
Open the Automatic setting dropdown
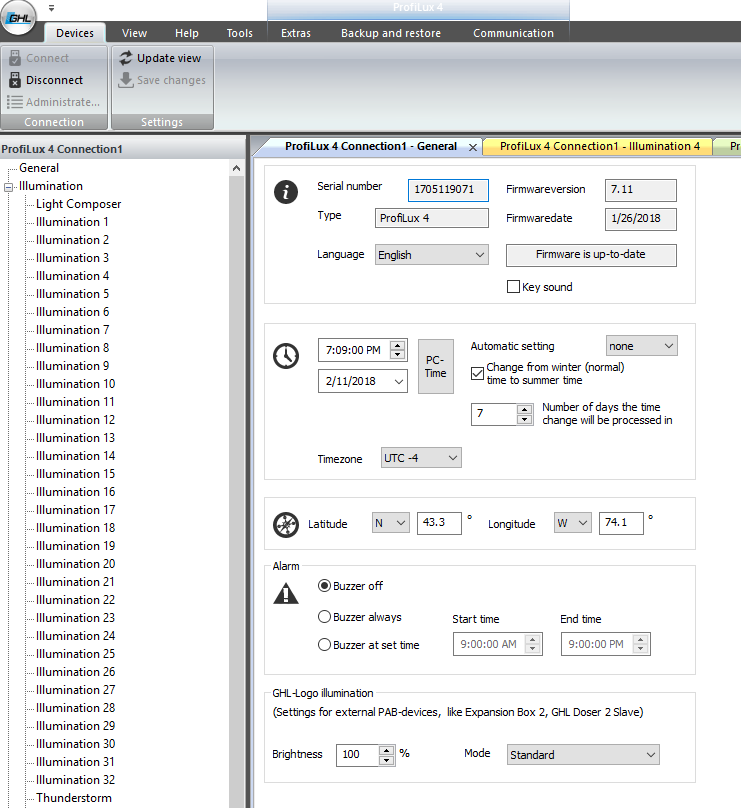point(642,346)
